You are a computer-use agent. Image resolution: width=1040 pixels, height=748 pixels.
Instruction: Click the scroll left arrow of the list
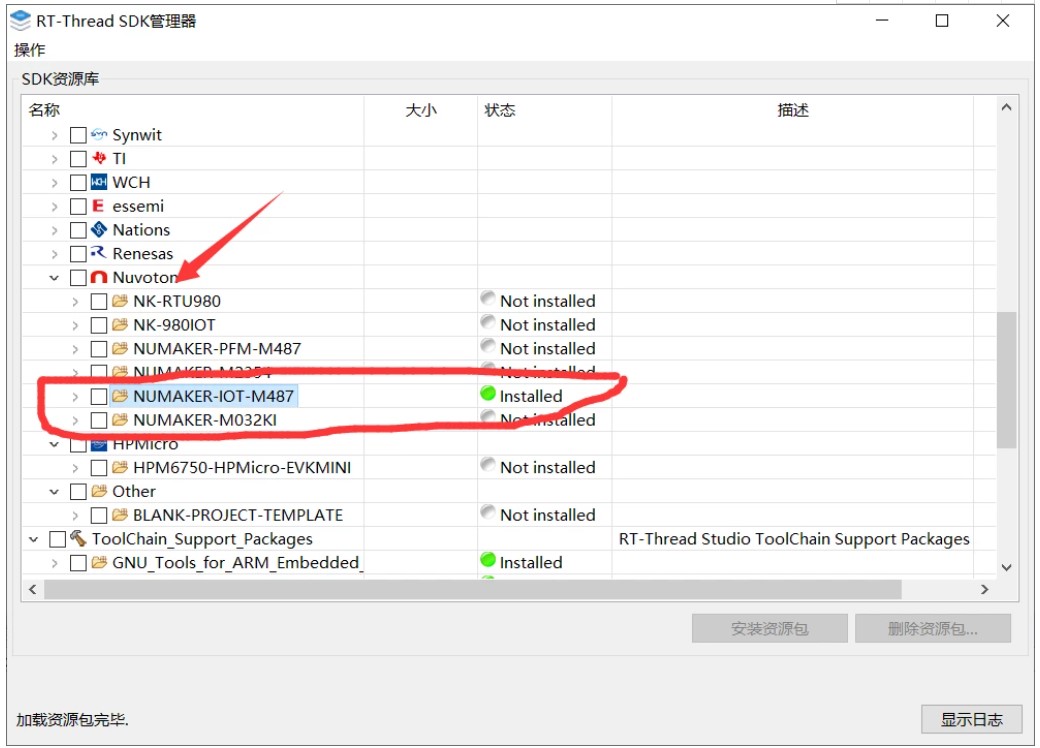coord(32,590)
